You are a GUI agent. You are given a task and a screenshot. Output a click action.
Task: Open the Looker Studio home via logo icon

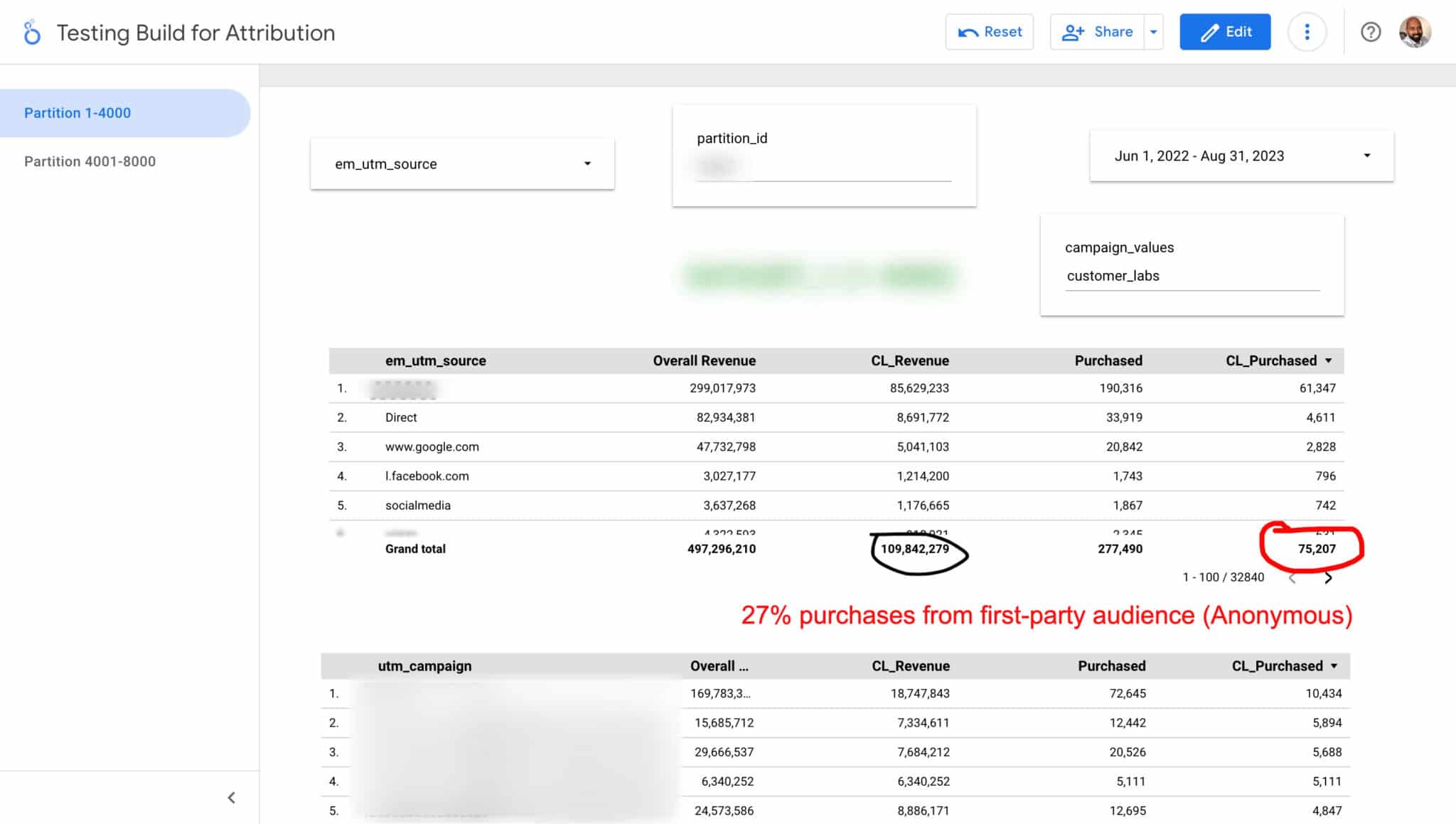(31, 32)
